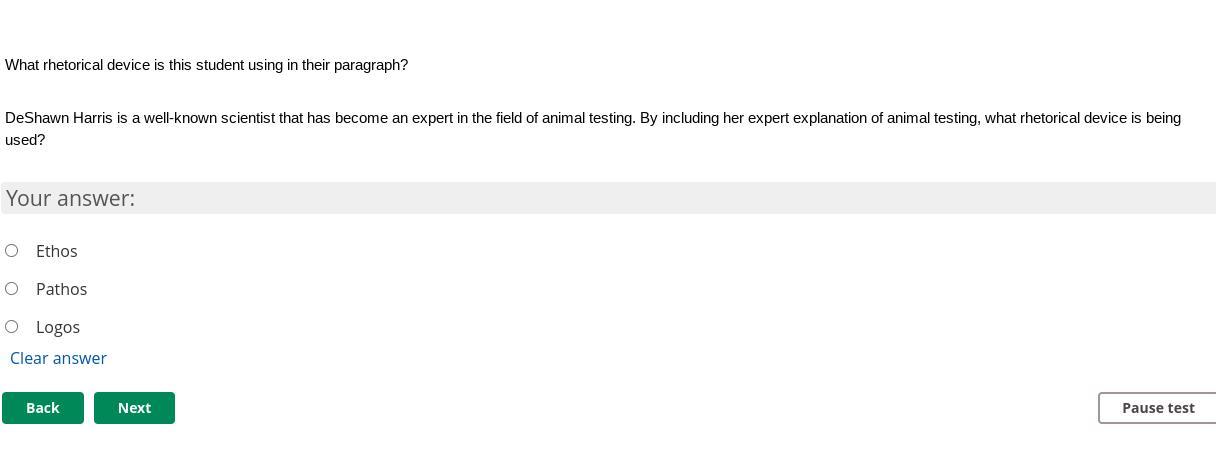The width and height of the screenshot is (1216, 449).
Task: Click the Logos answer label text
Action: pyautogui.click(x=58, y=327)
